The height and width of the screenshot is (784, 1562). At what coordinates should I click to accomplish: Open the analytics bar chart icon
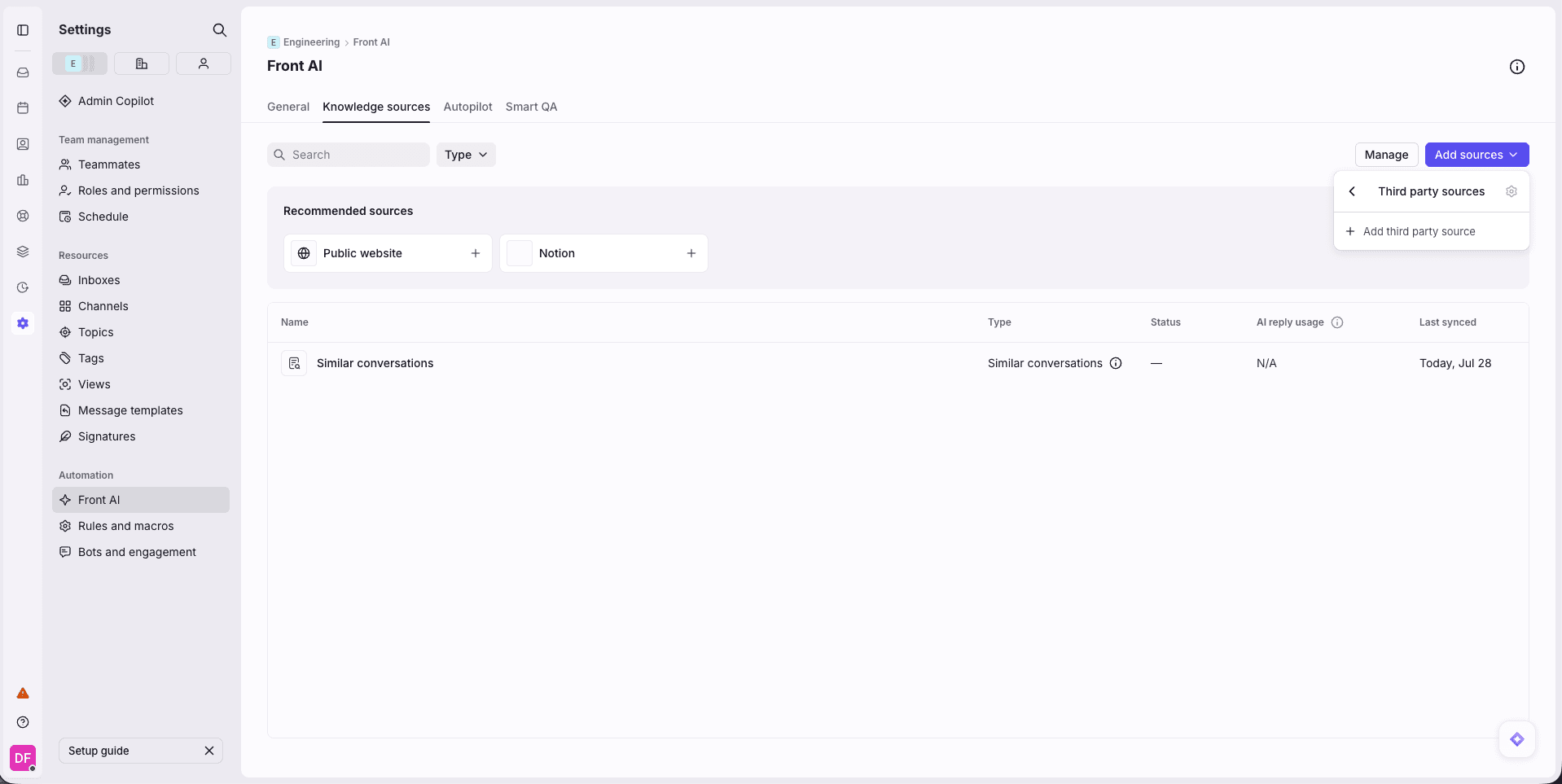coord(23,180)
